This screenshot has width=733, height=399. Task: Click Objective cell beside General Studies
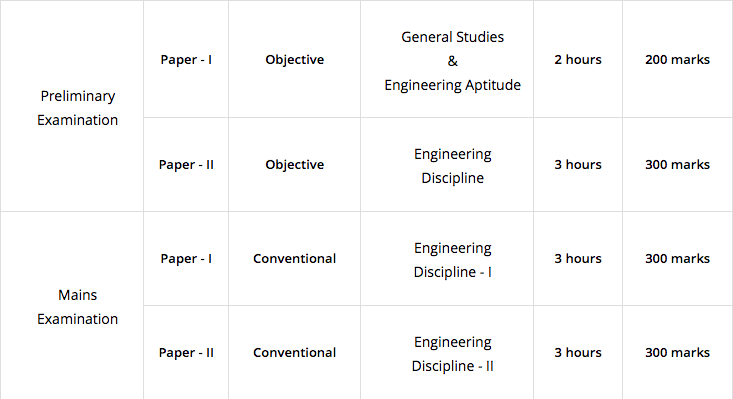[295, 60]
